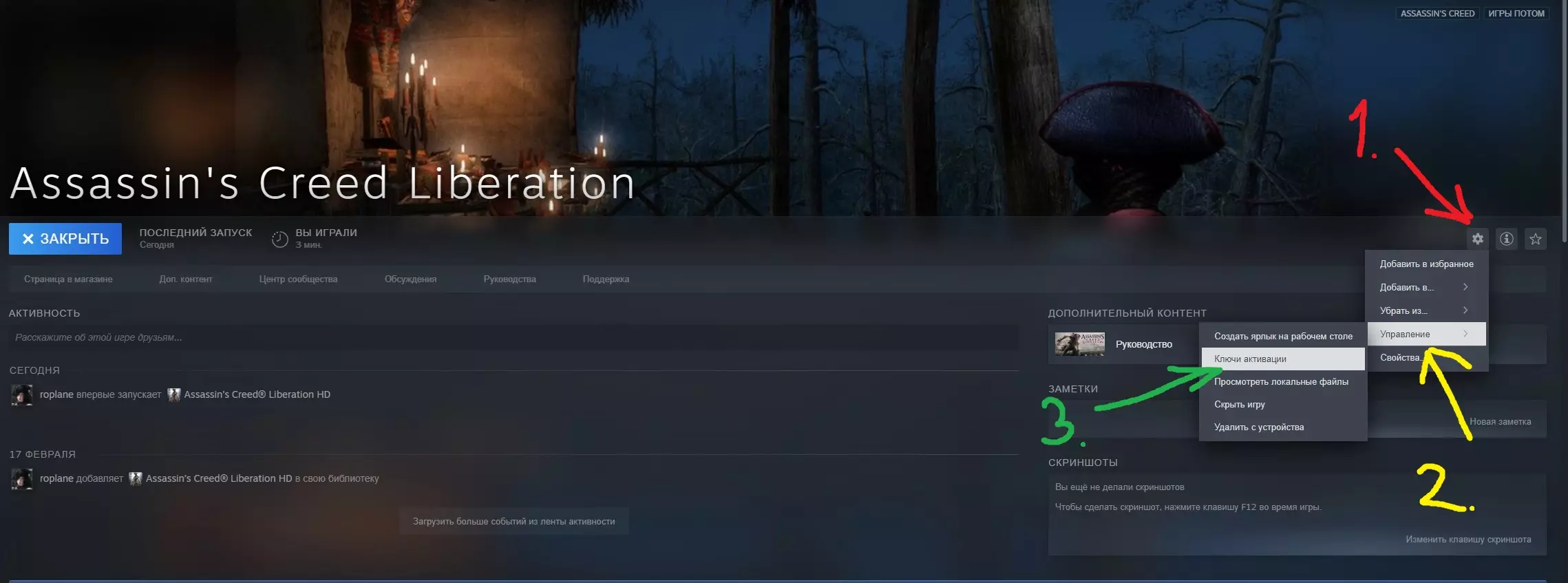Select Удалить с устройства
The height and width of the screenshot is (583, 1568).
click(x=1283, y=427)
